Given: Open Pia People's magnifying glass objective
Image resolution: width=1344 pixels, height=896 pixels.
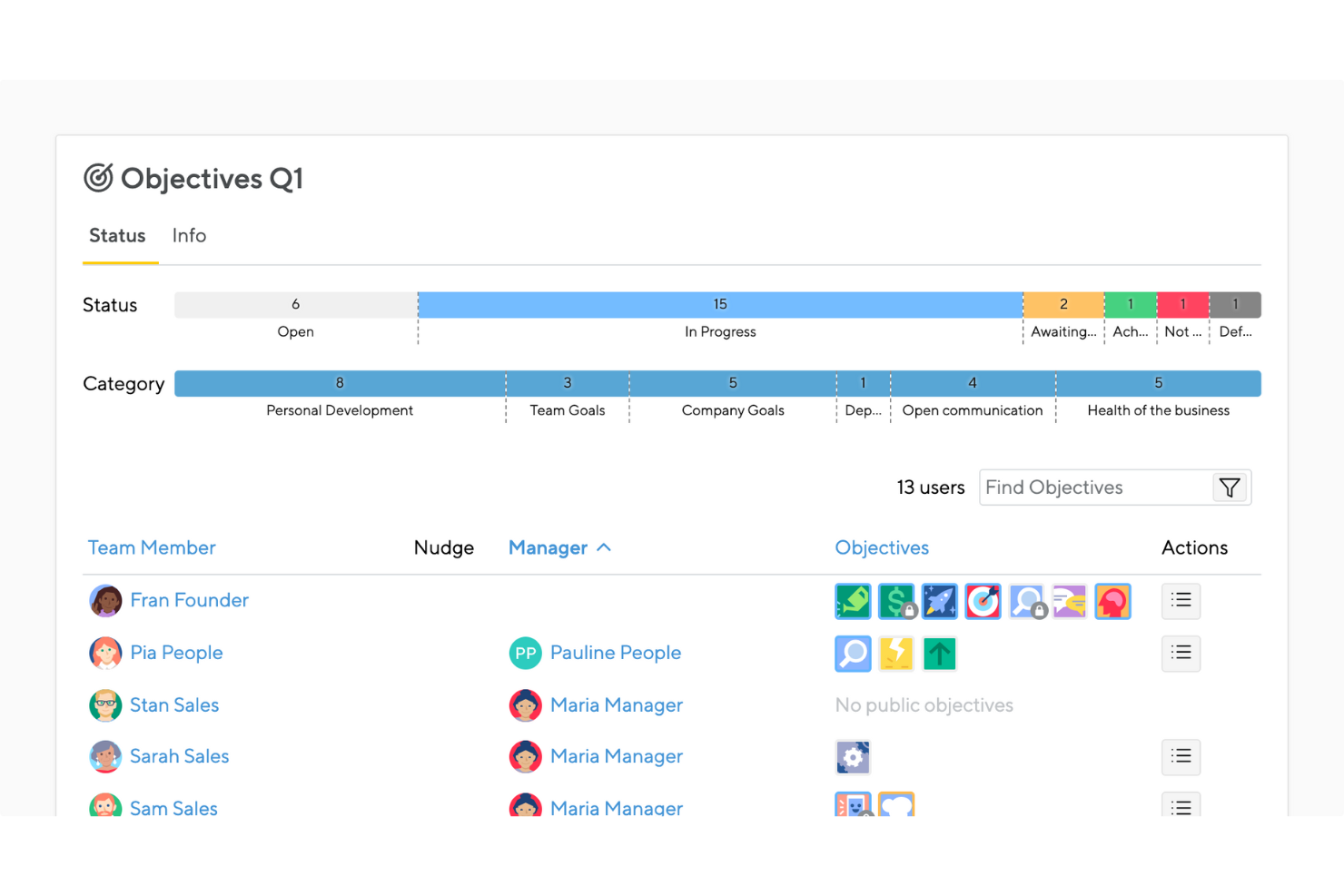Looking at the screenshot, I should [853, 654].
